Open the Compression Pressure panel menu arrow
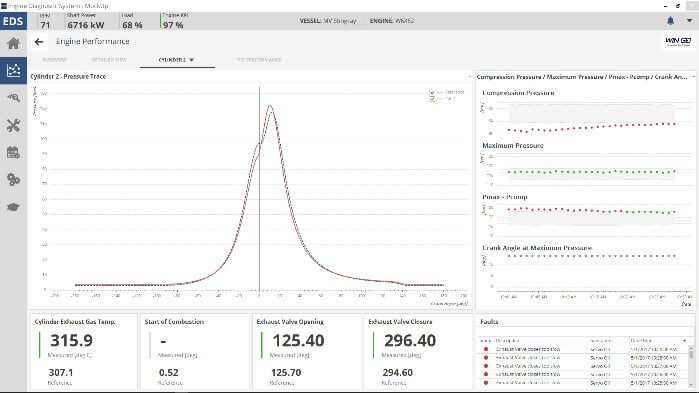699x393 pixels. [693, 77]
